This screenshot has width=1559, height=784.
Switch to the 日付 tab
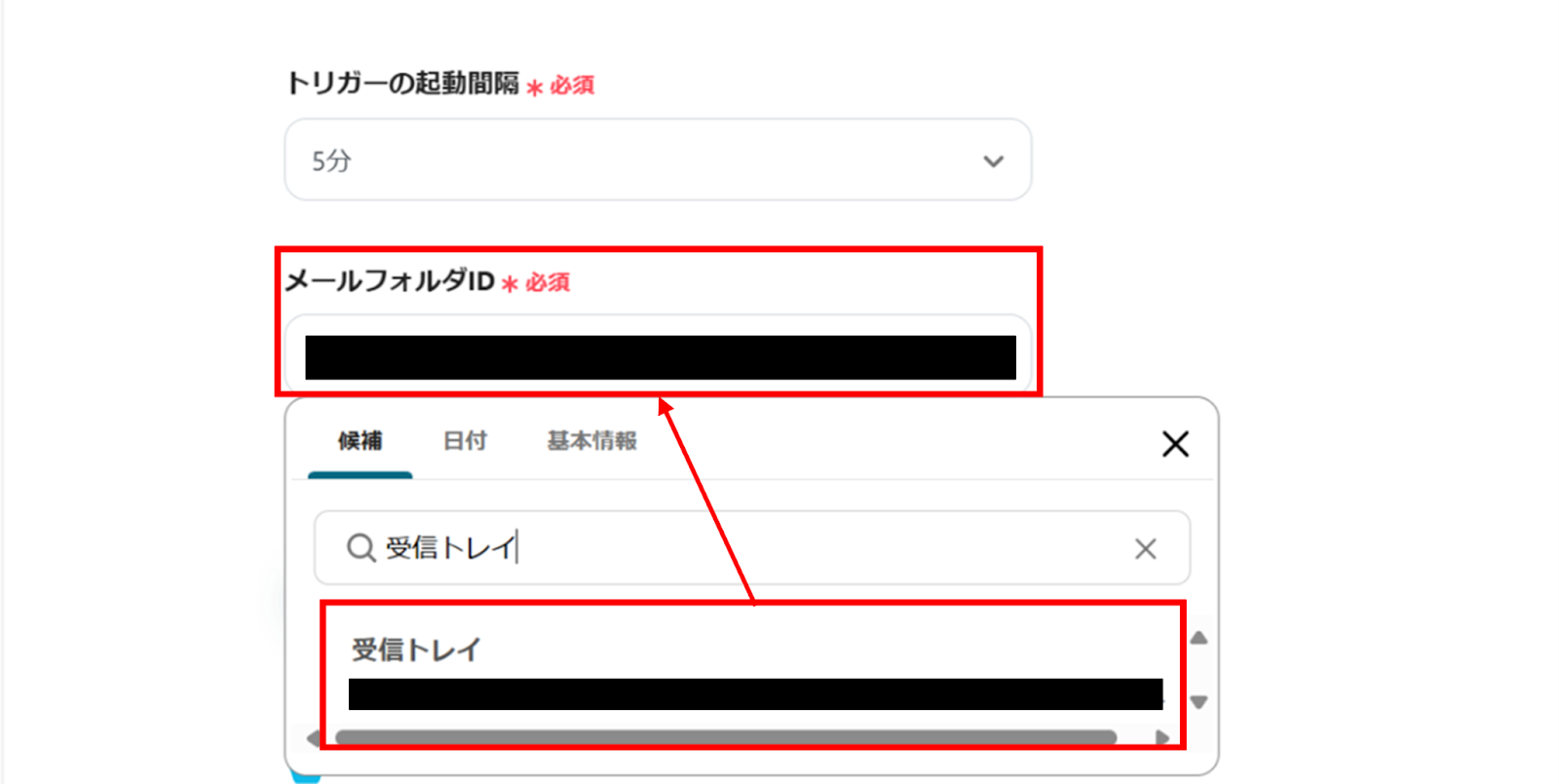[465, 441]
